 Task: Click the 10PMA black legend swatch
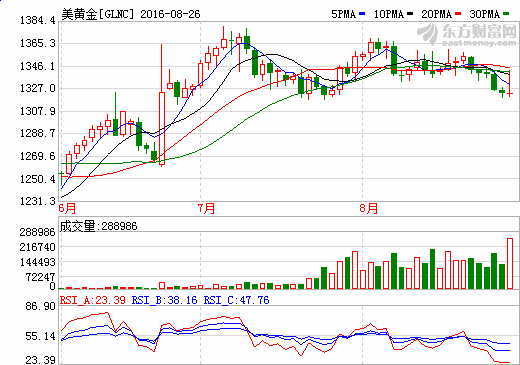tap(410, 14)
